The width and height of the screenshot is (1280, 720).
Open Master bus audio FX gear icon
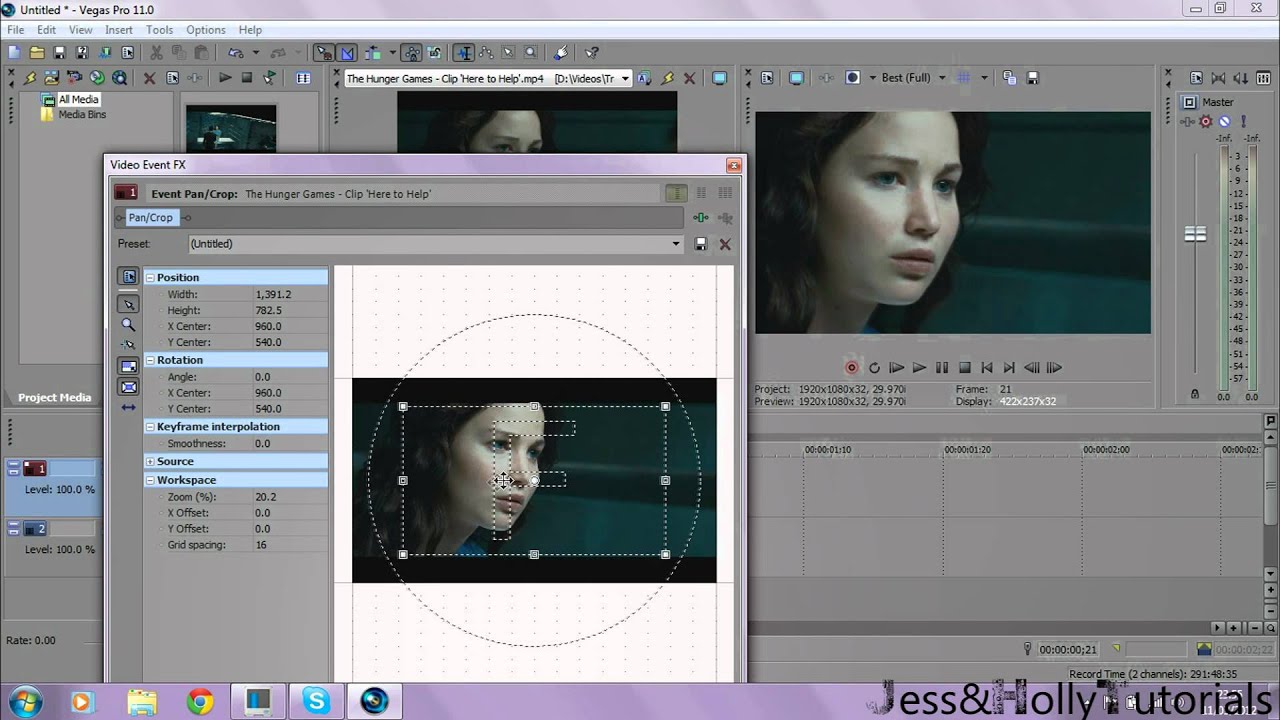pyautogui.click(x=1206, y=122)
